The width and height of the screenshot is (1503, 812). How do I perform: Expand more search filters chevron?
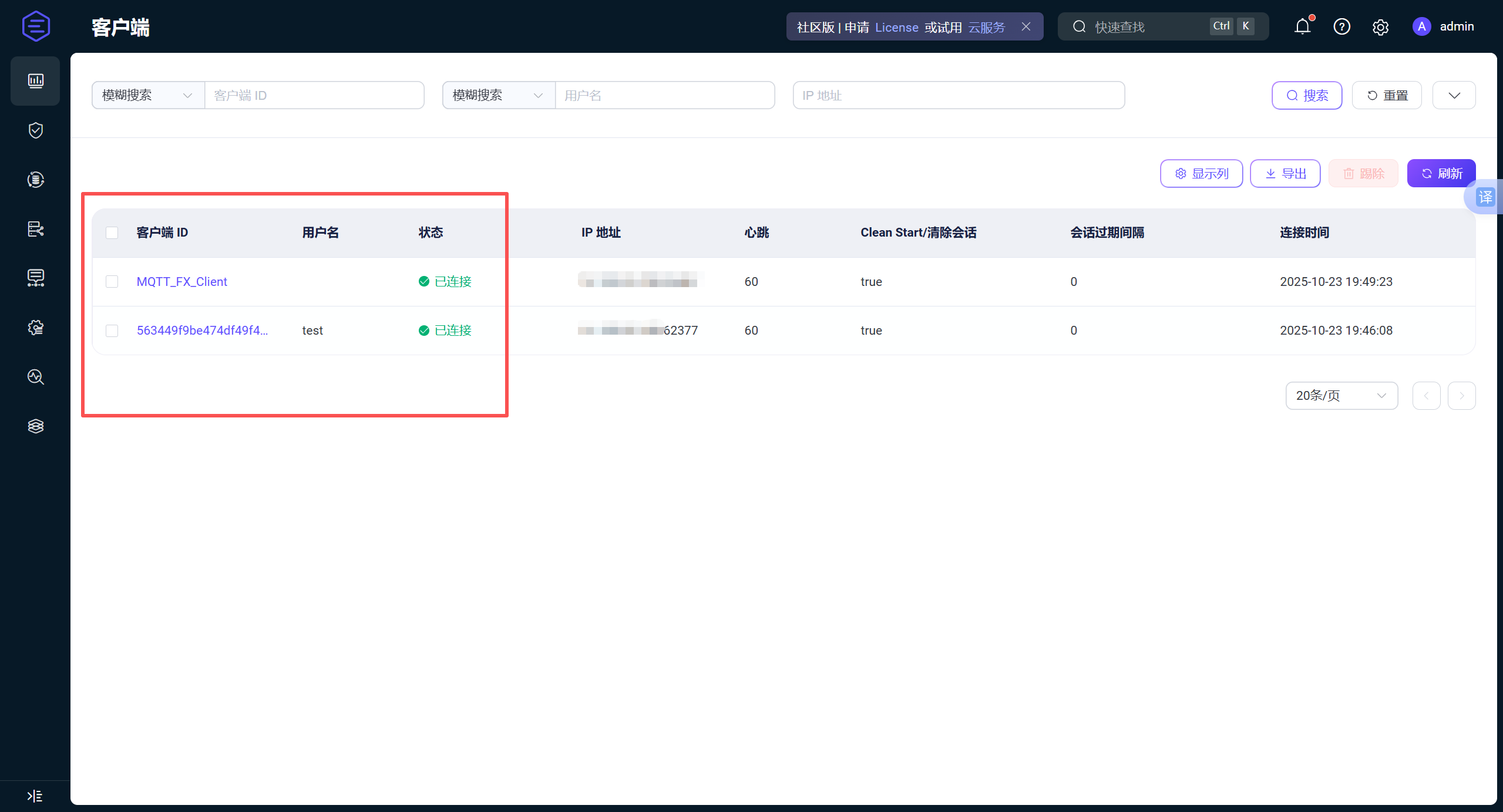(x=1454, y=96)
